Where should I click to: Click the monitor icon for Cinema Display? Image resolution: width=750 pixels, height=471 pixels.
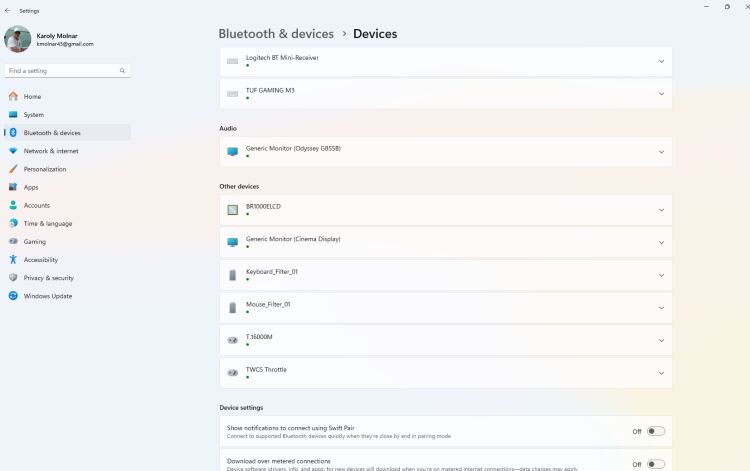point(232,242)
